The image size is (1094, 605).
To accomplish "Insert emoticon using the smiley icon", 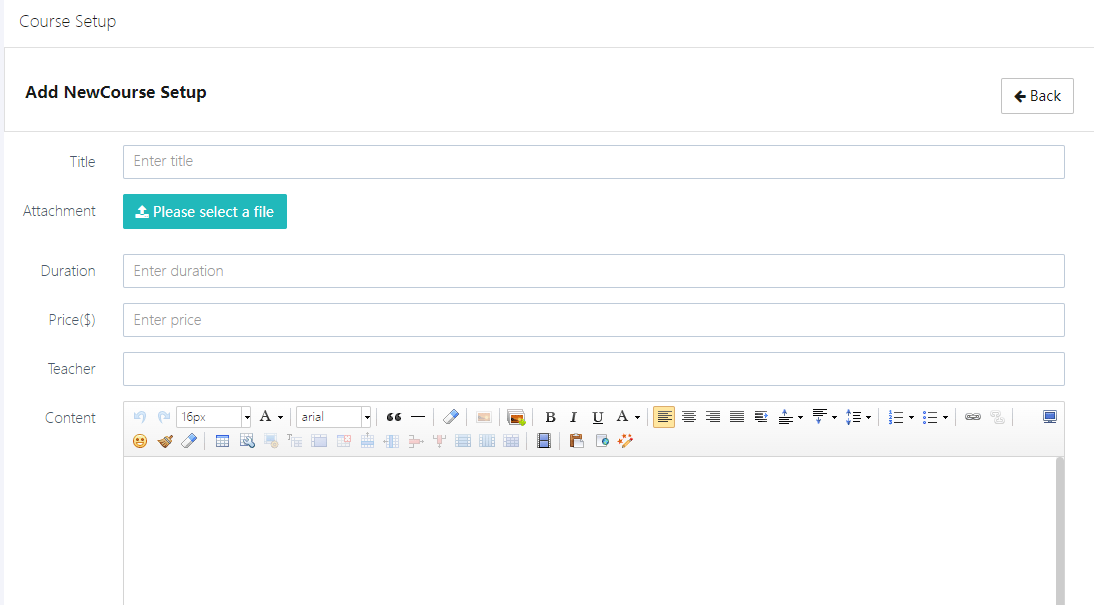I will [x=140, y=441].
